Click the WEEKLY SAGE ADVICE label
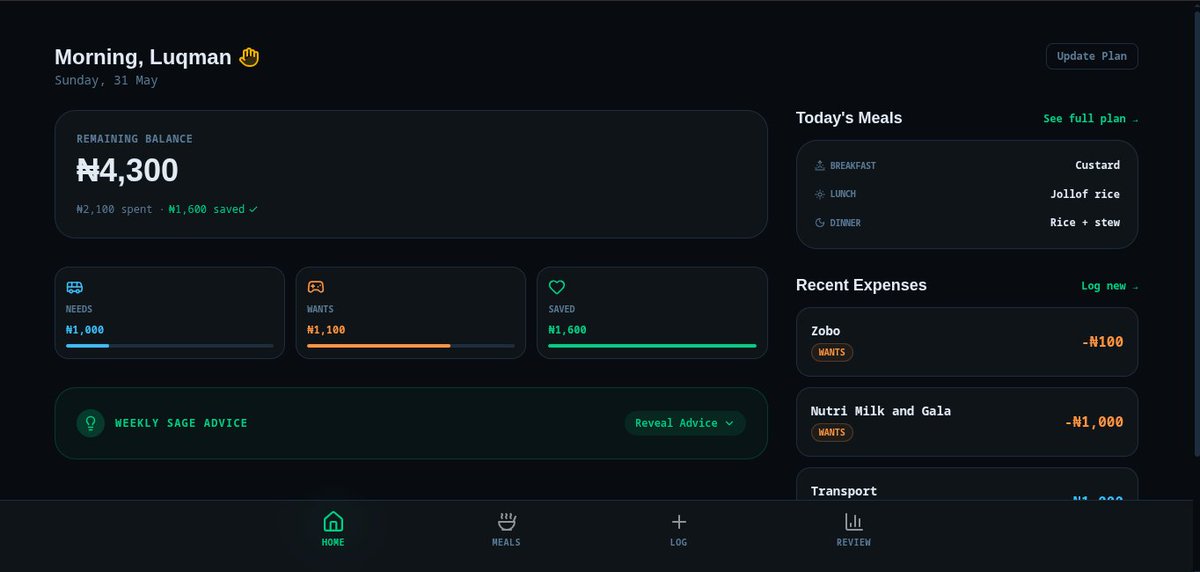Viewport: 1200px width, 572px height. tap(181, 423)
